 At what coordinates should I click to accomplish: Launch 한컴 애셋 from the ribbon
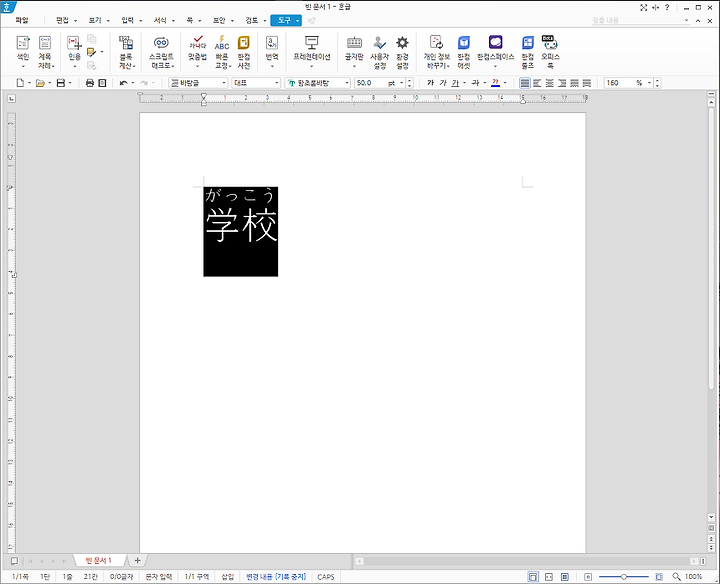[x=464, y=51]
